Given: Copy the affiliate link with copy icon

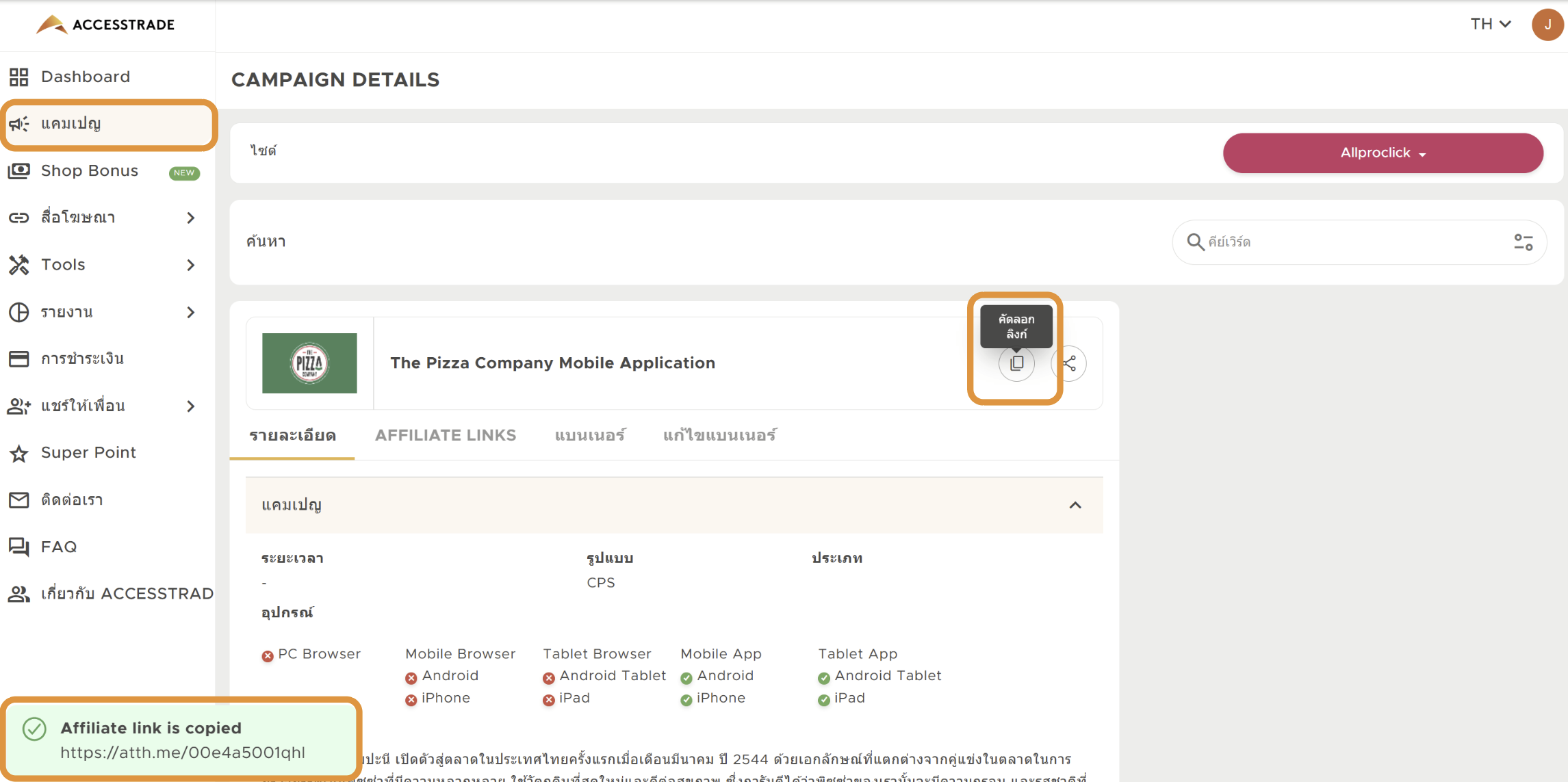Looking at the screenshot, I should 1016,363.
